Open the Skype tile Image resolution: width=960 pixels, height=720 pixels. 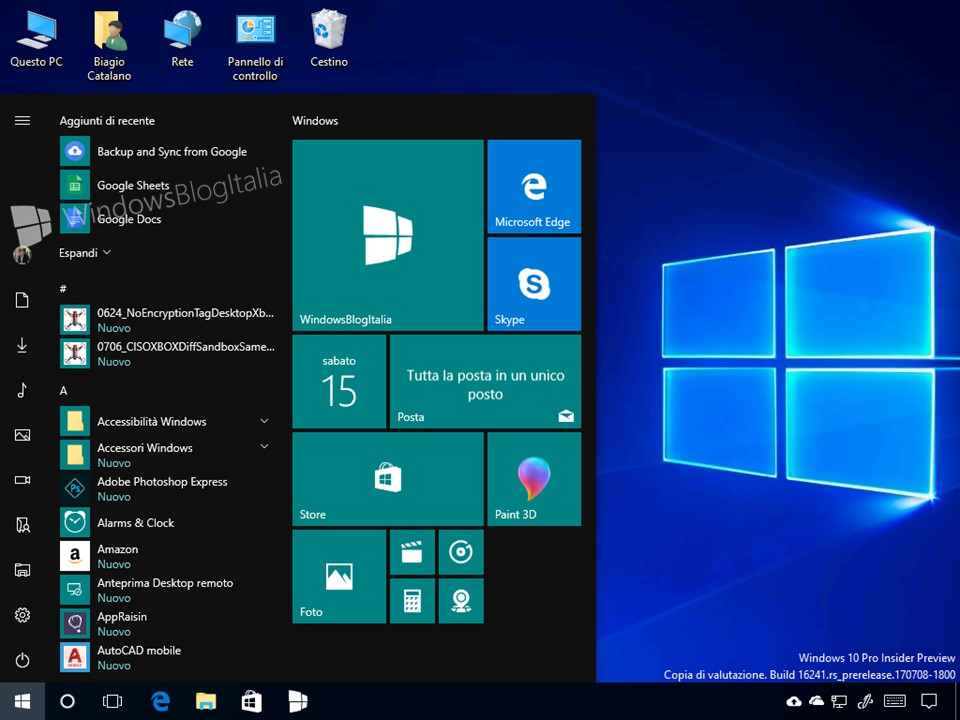click(534, 284)
